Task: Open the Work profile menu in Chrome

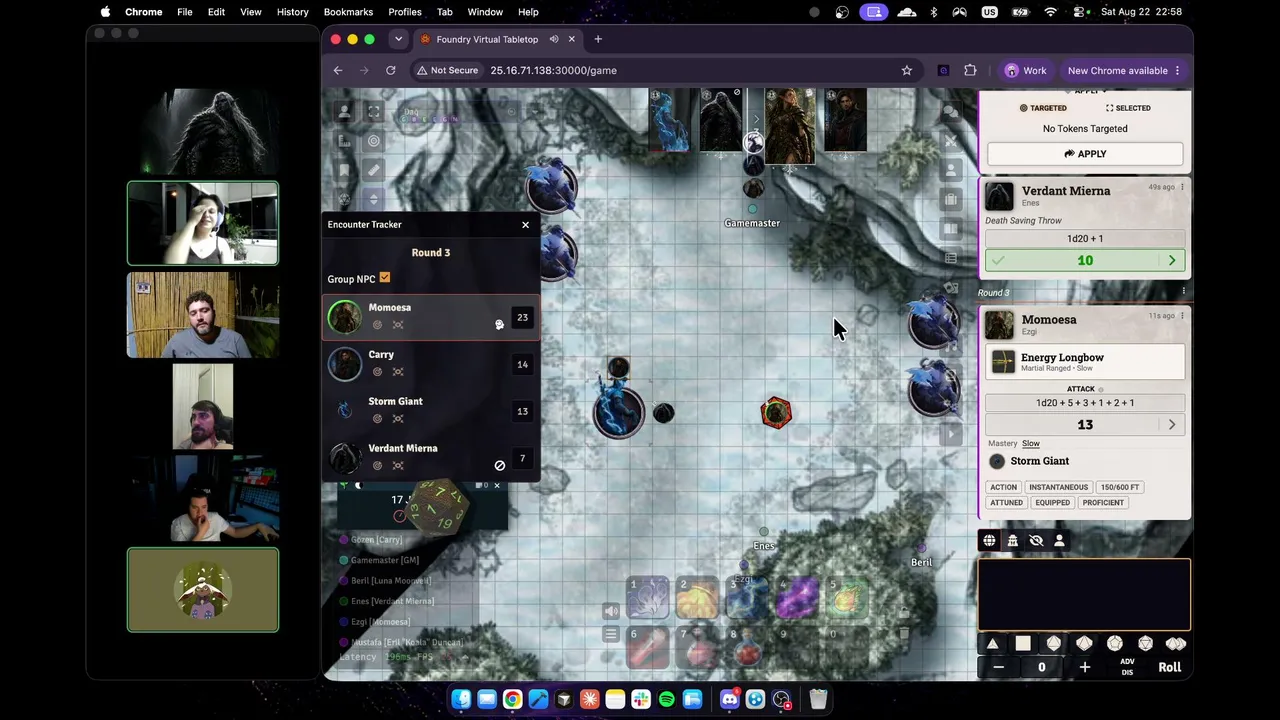Action: click(x=1026, y=70)
